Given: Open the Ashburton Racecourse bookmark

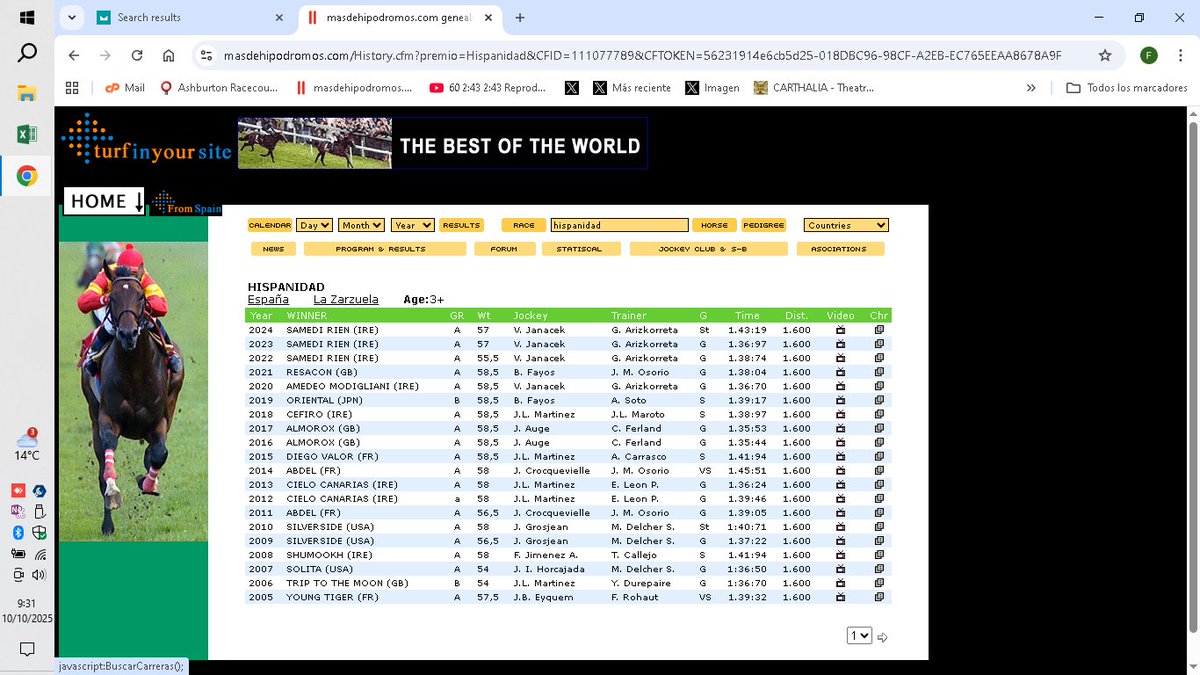Looking at the screenshot, I should tap(219, 88).
